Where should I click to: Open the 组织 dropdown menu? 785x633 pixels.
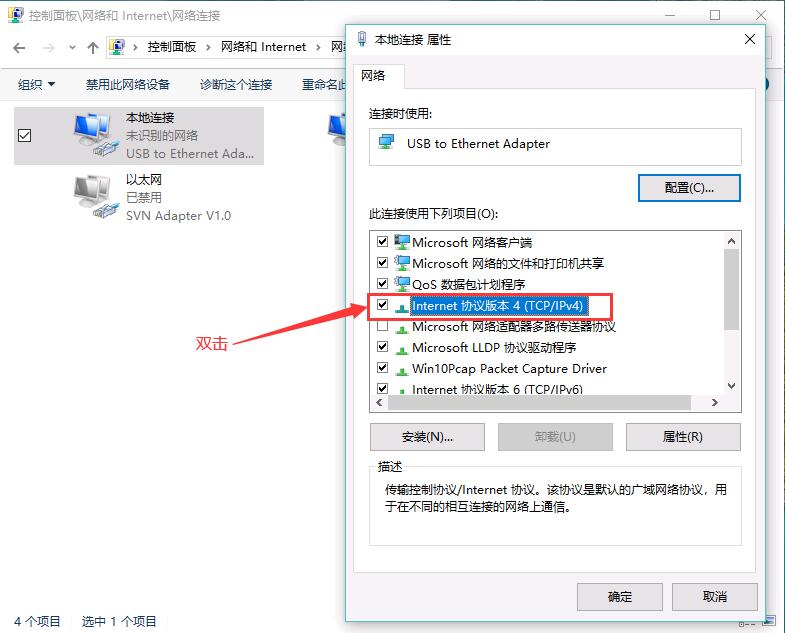click(36, 85)
